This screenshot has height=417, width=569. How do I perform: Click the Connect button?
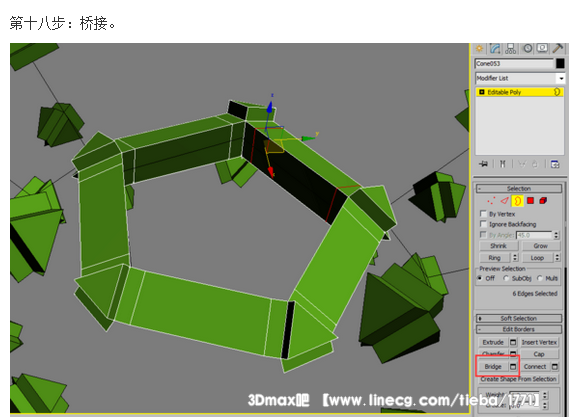[x=535, y=367]
